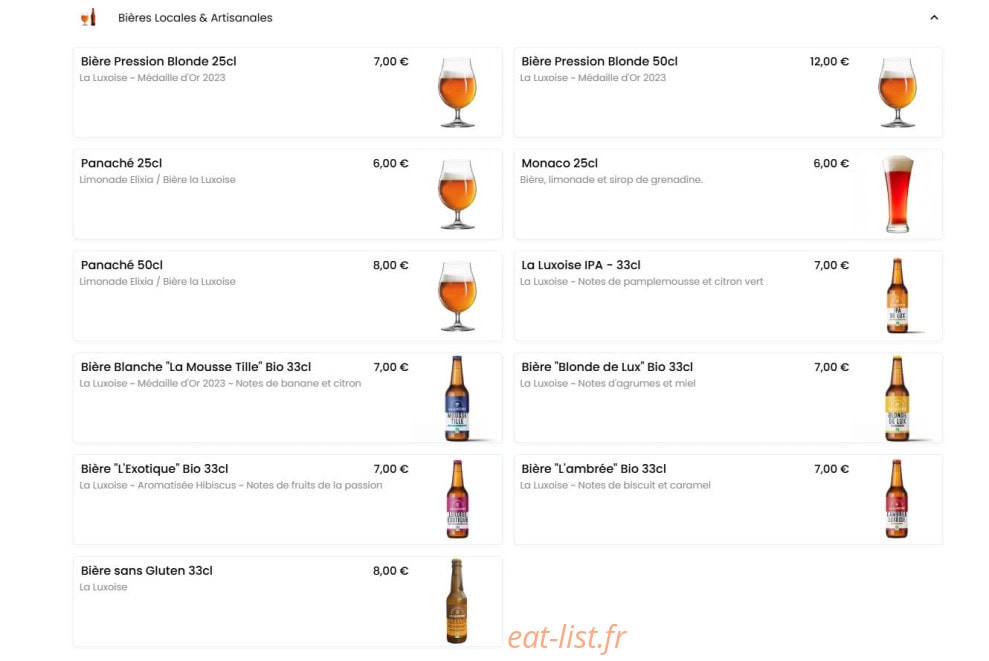This screenshot has width=989, height=661.
Task: Click the Monaco 25cl item title
Action: point(559,163)
